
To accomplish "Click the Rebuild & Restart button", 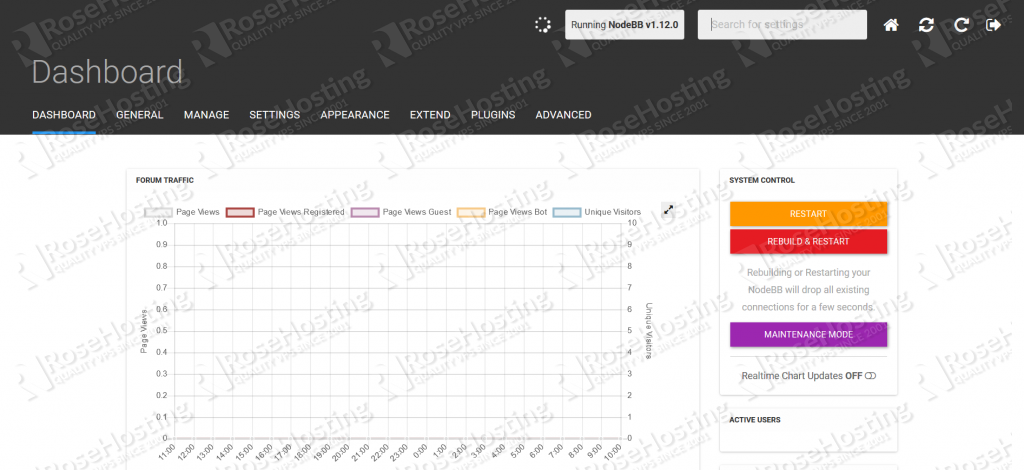I will [808, 242].
